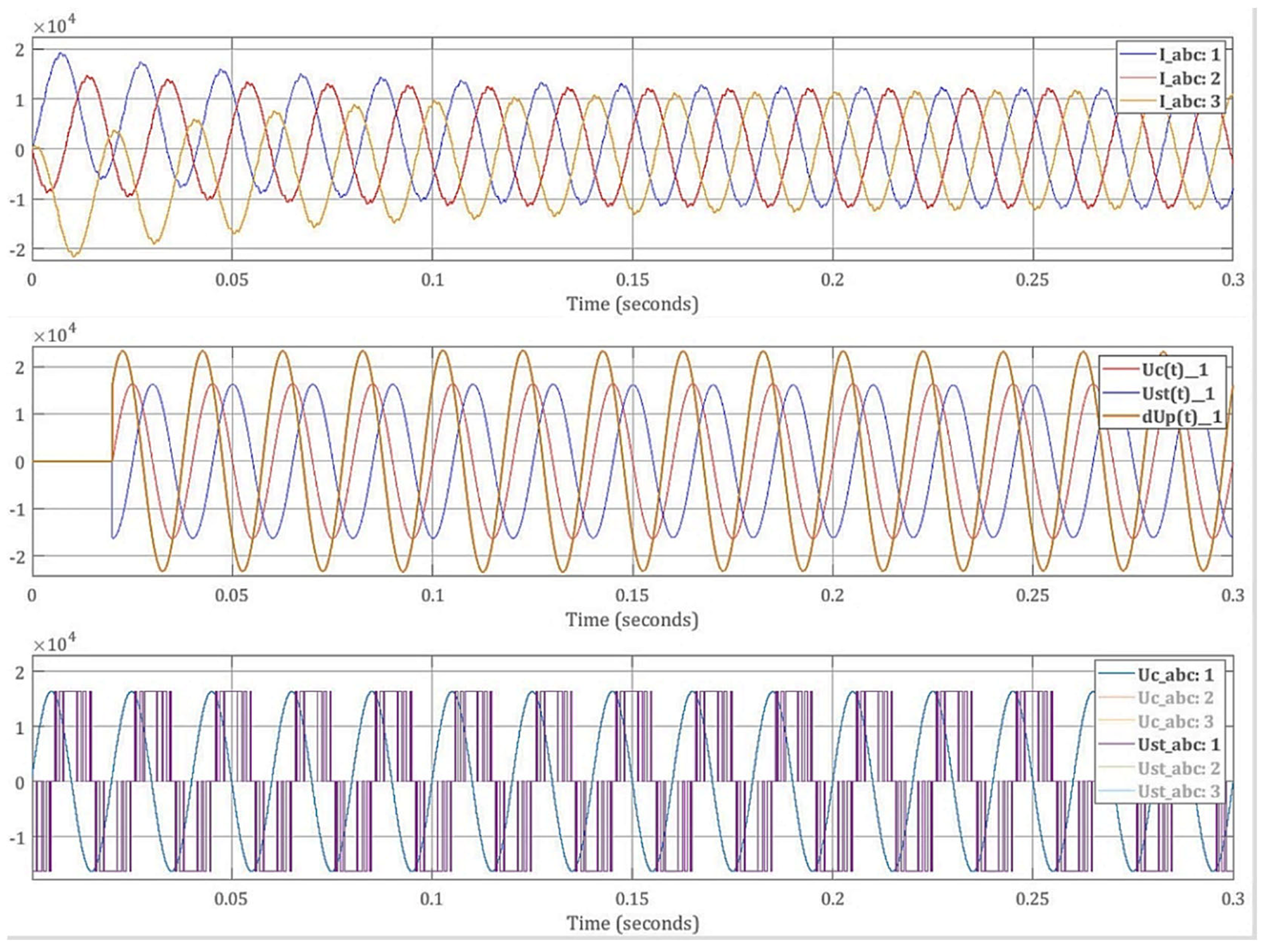
Task: Toggle I_abc: 2 legend entry visibility
Action: pyautogui.click(x=1189, y=78)
